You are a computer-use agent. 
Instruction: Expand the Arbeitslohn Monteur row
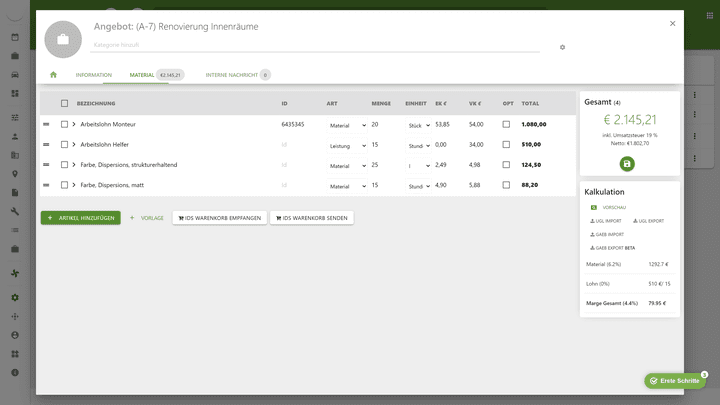(74, 125)
